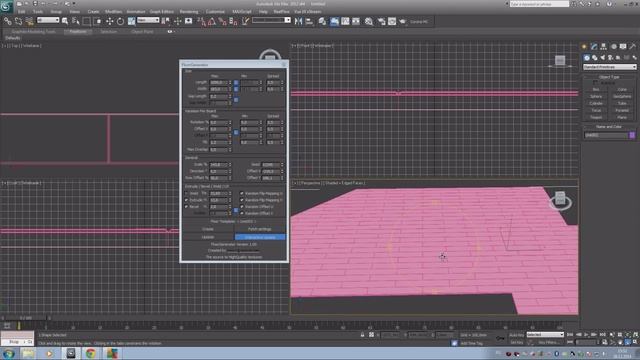This screenshot has width=640, height=360.
Task: Select the Geometry category icon
Action: [587, 58]
